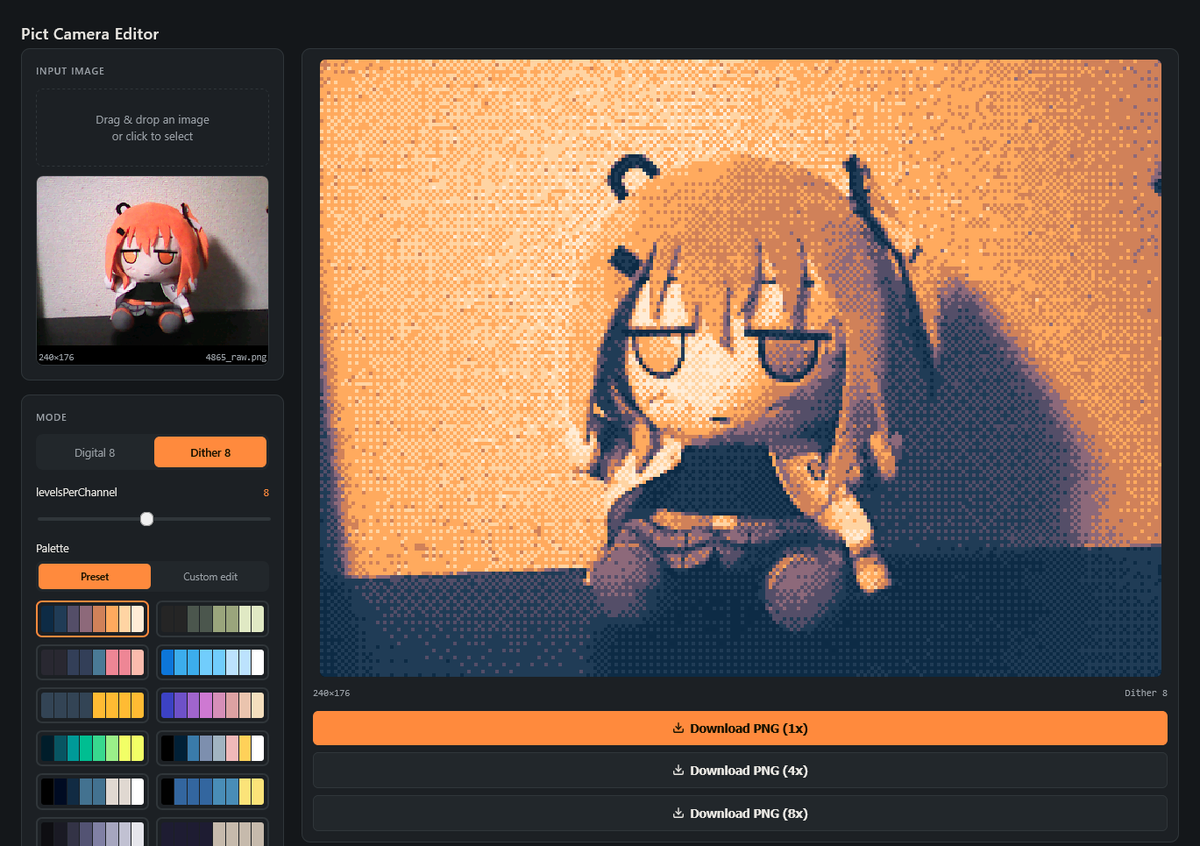Click the levelsPerChannel label

pos(77,493)
